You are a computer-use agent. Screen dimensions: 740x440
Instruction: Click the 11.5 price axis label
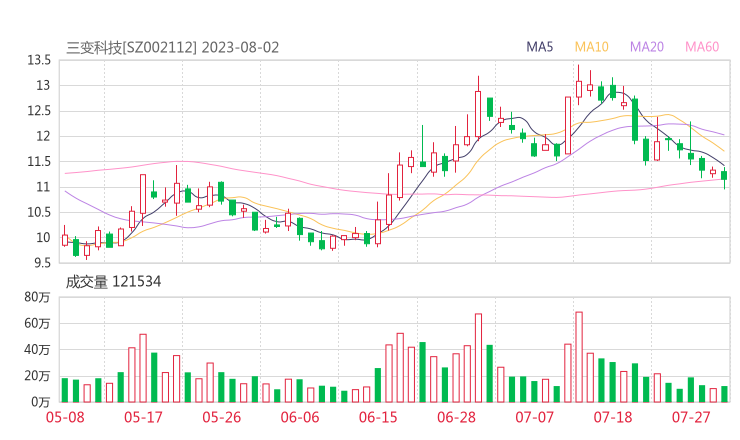(39, 162)
